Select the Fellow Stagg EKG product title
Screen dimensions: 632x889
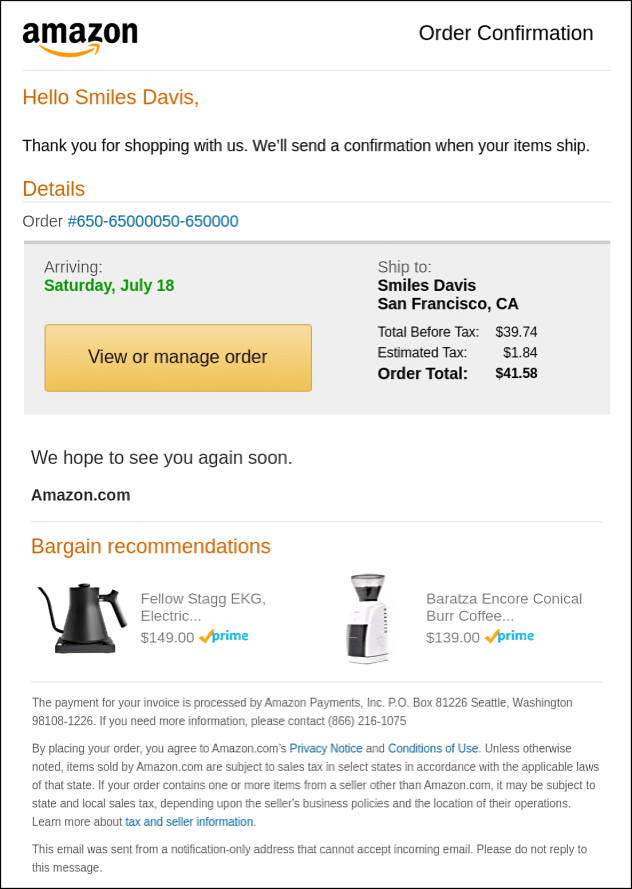[x=203, y=607]
